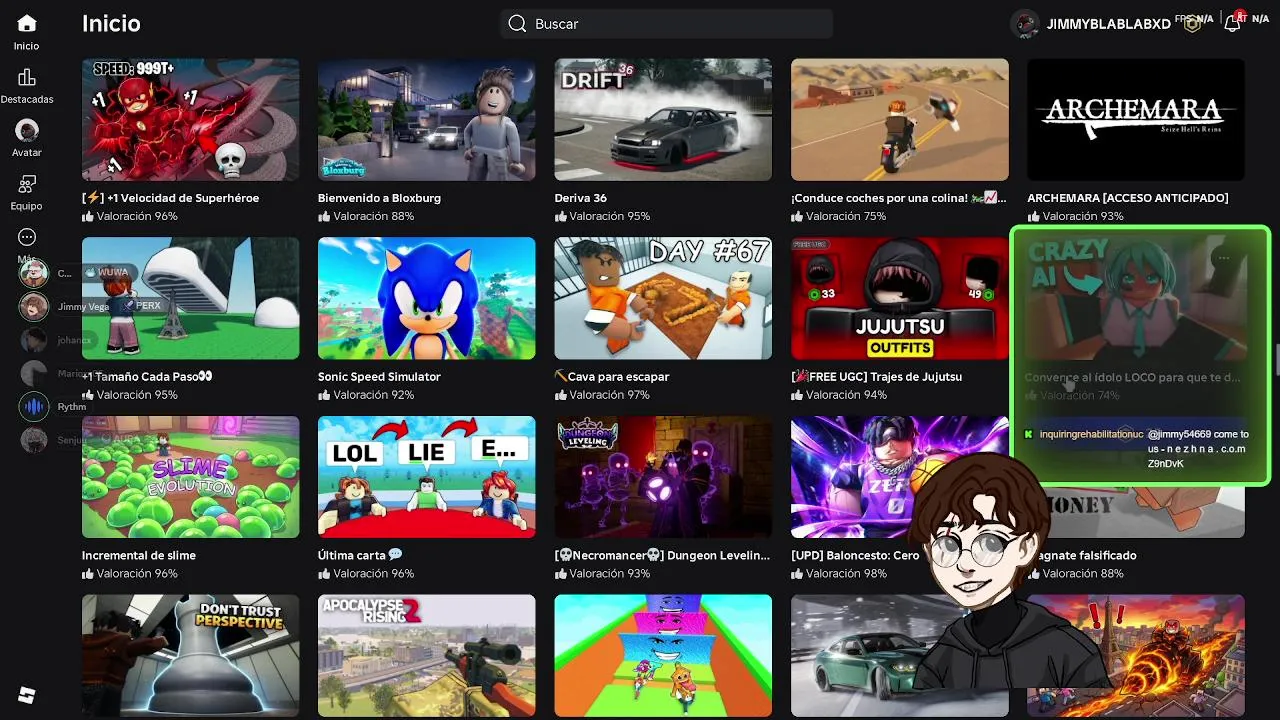Screen dimensions: 1280x720
Task: Click 'Valoración 75%' rating text
Action: [x=846, y=216]
